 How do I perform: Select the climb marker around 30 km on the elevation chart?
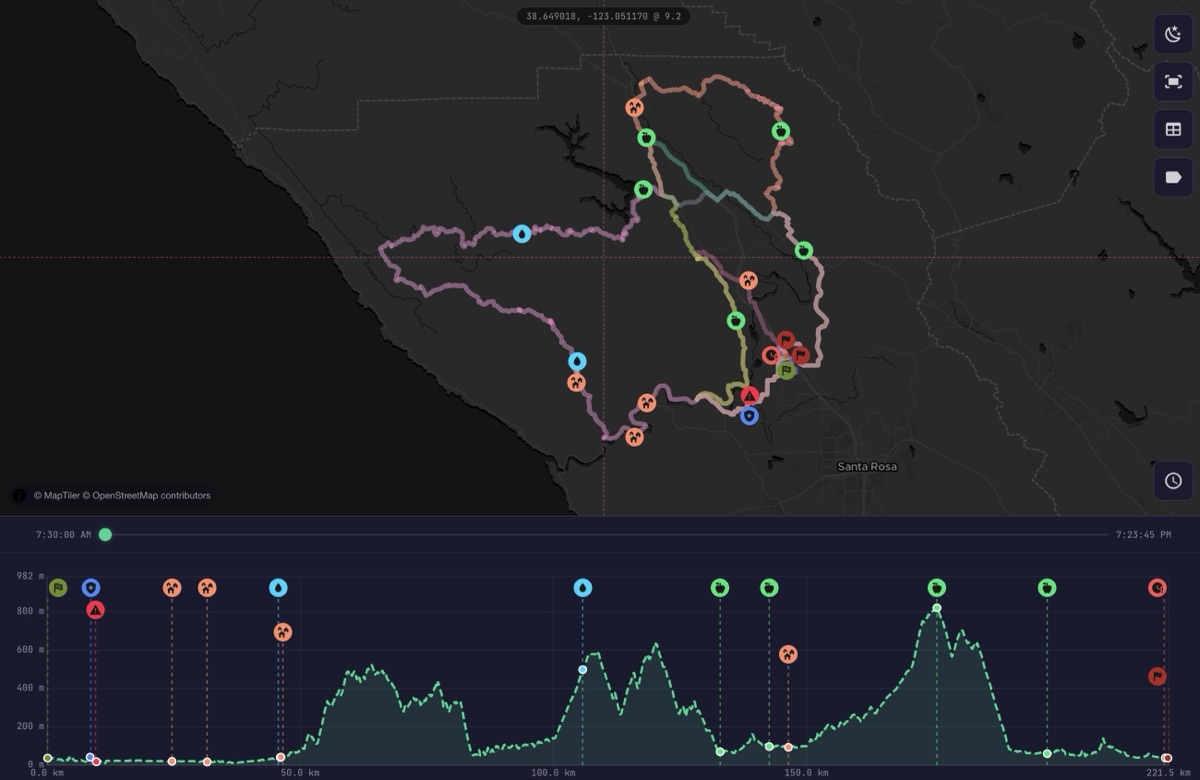pyautogui.click(x=172, y=588)
